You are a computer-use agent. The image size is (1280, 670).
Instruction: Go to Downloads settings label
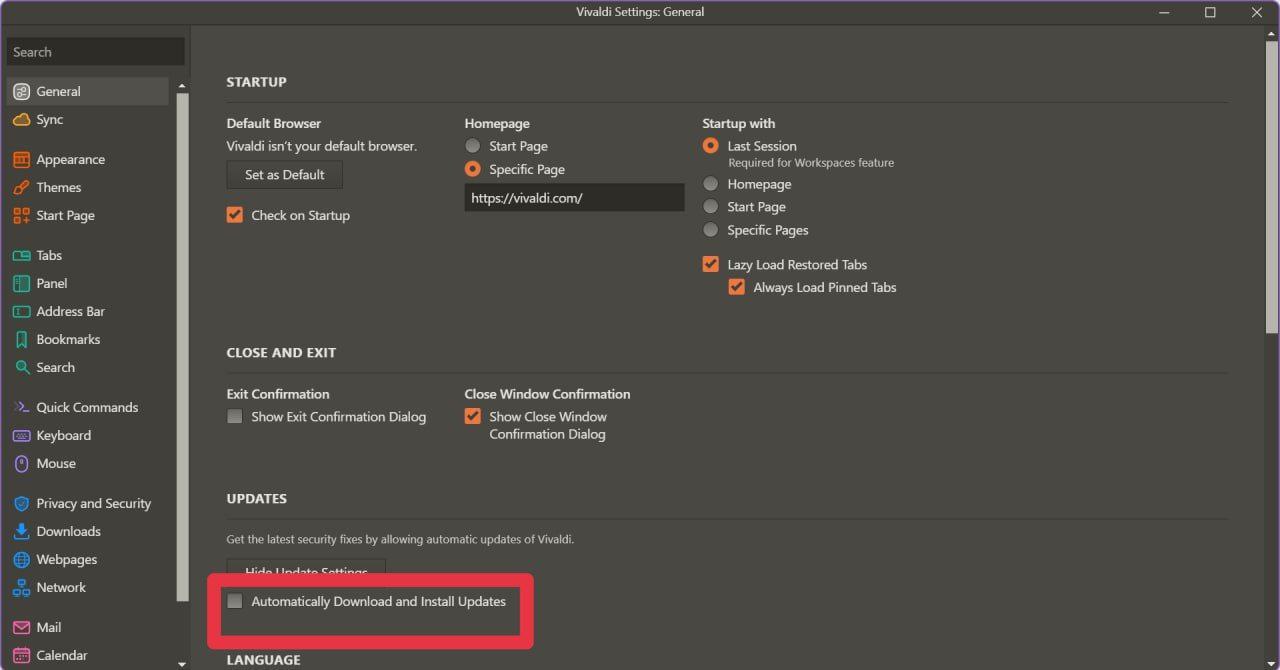[x=68, y=531]
